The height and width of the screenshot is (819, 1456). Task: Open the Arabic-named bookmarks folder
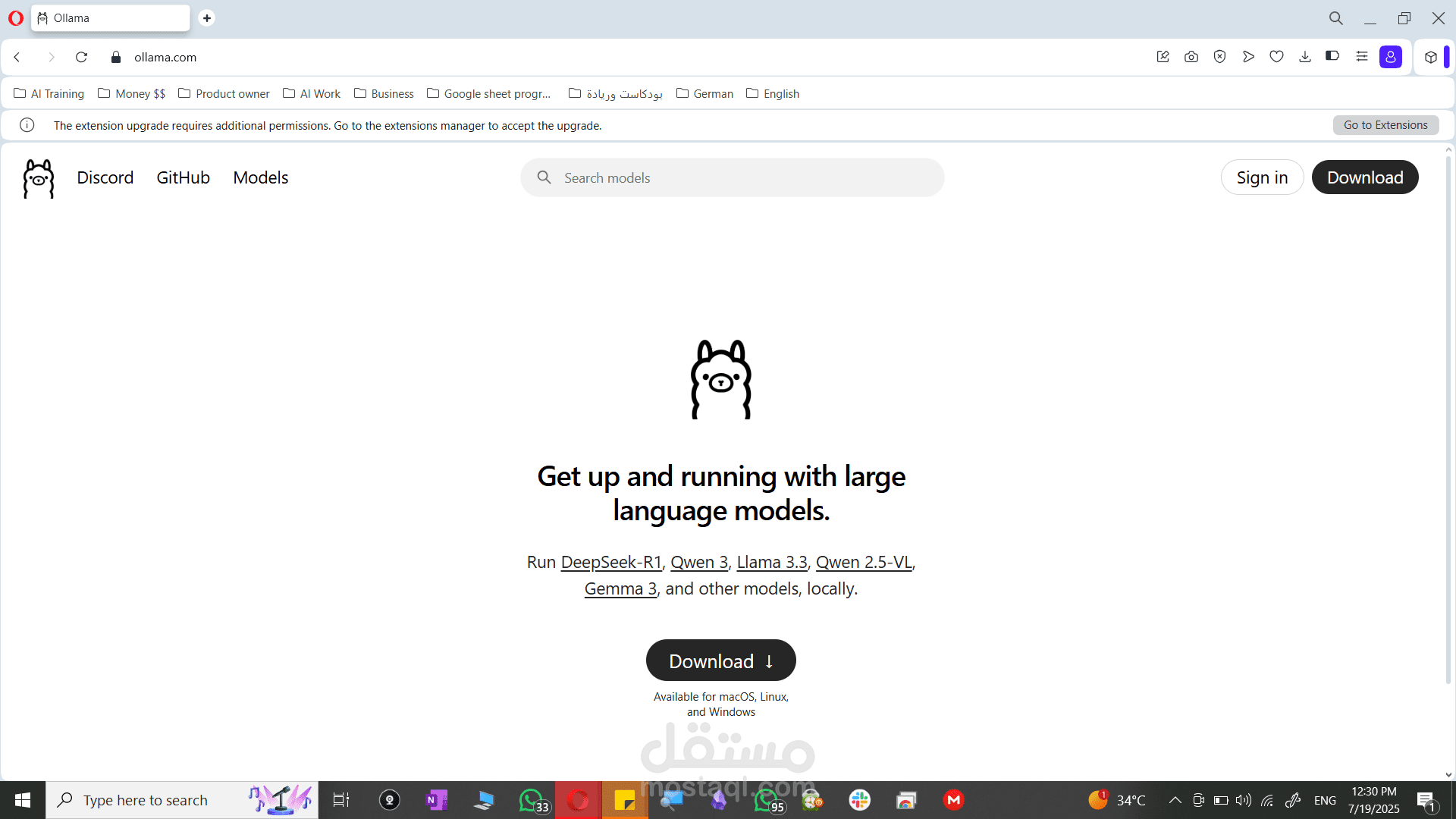pos(616,93)
